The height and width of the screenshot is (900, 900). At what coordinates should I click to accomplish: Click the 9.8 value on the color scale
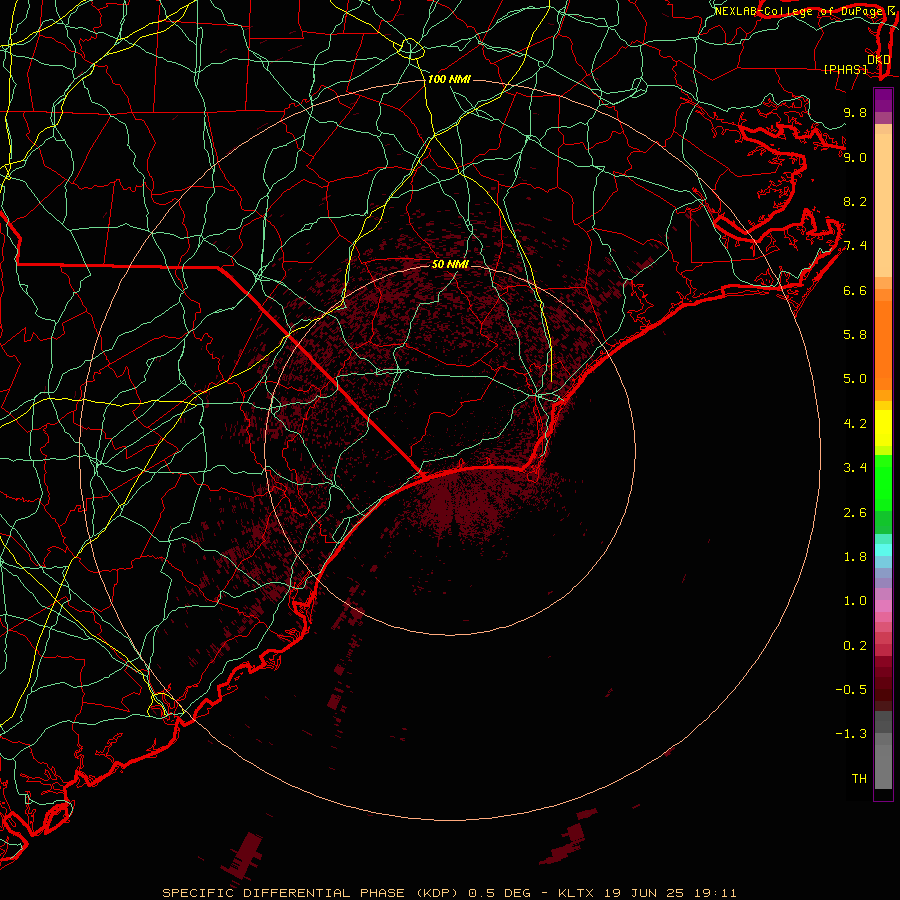point(855,112)
